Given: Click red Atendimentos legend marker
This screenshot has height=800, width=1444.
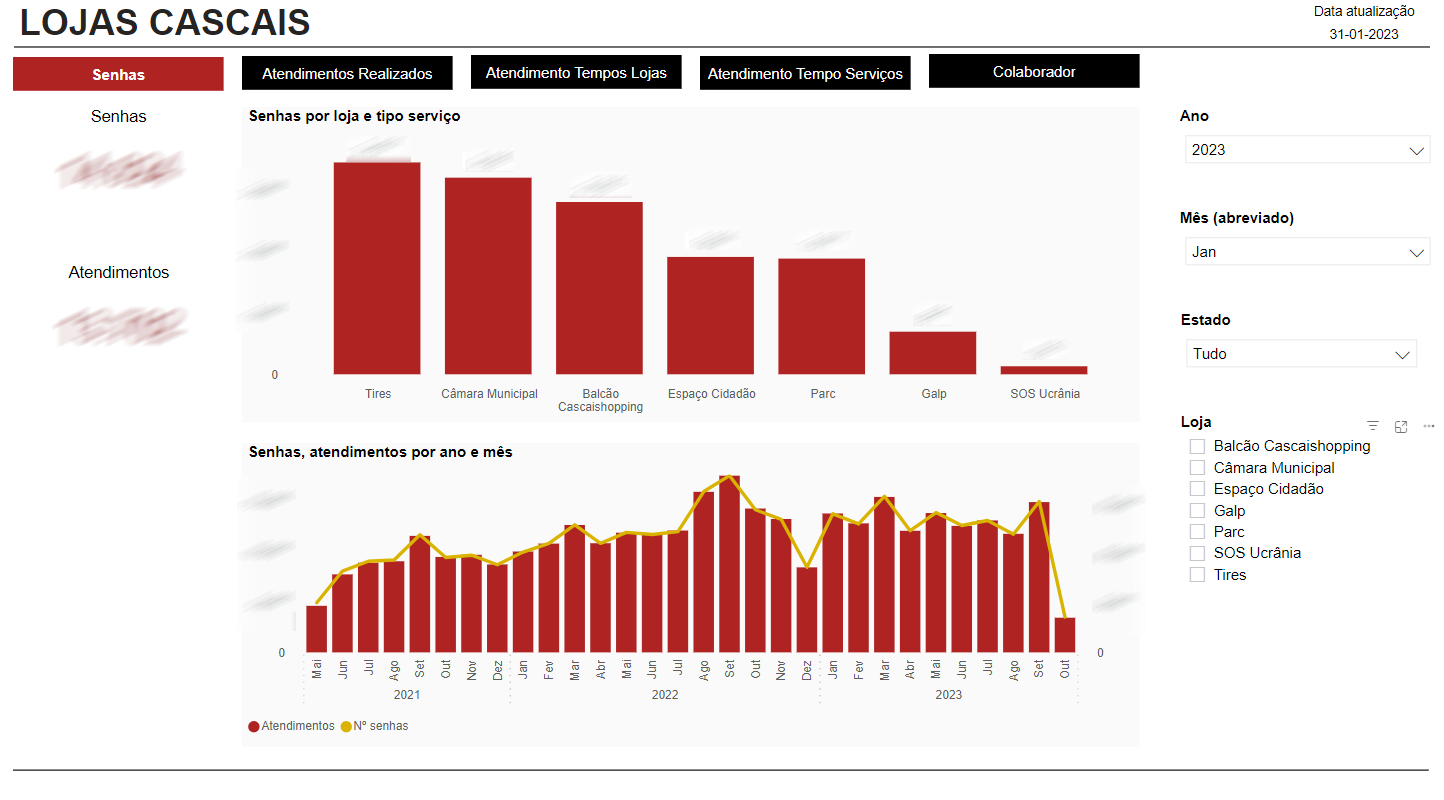Looking at the screenshot, I should pos(254,726).
